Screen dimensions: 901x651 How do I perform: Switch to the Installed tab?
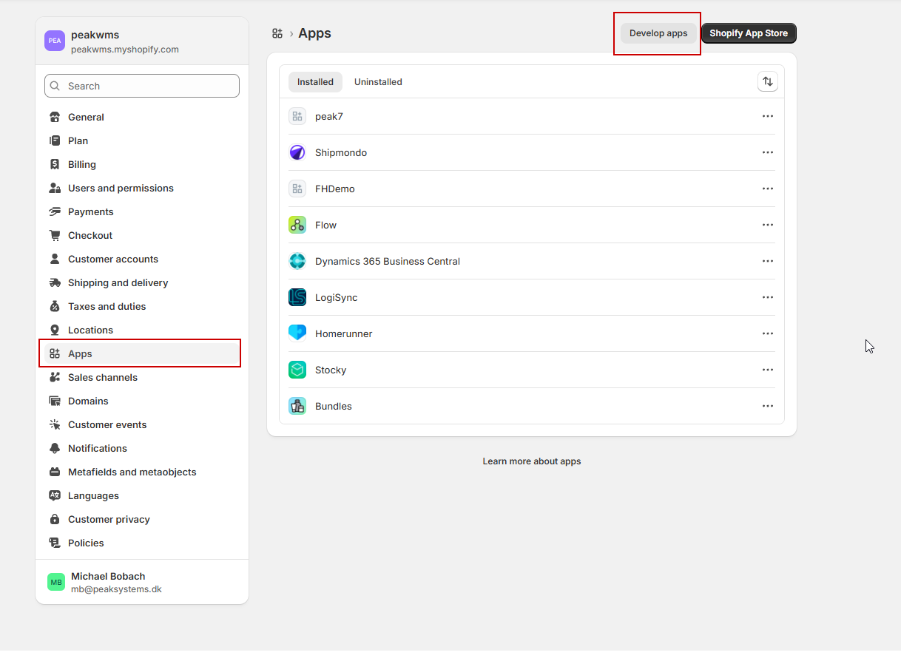(x=315, y=82)
